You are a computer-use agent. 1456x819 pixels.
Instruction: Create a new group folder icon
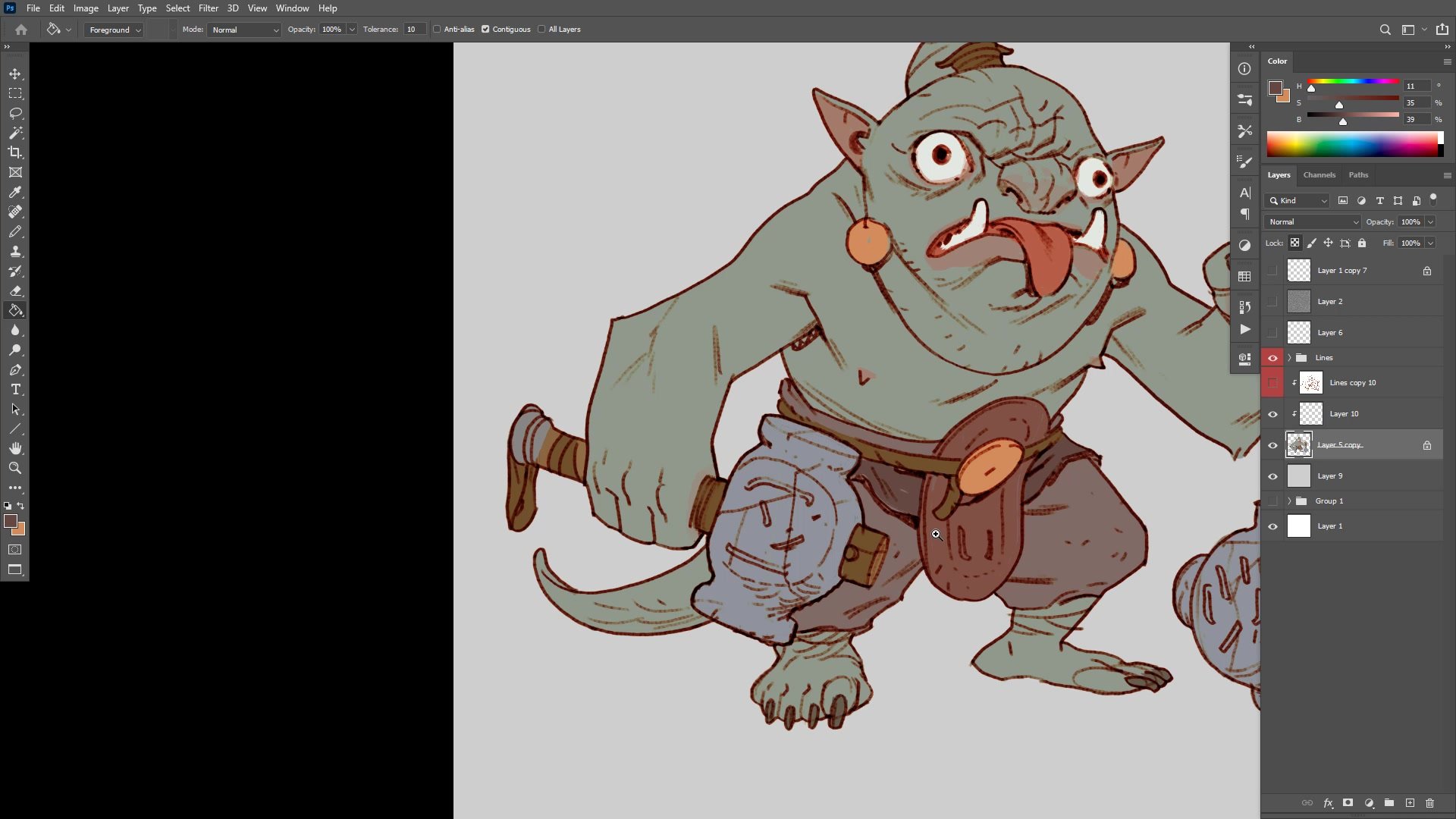tap(1389, 803)
